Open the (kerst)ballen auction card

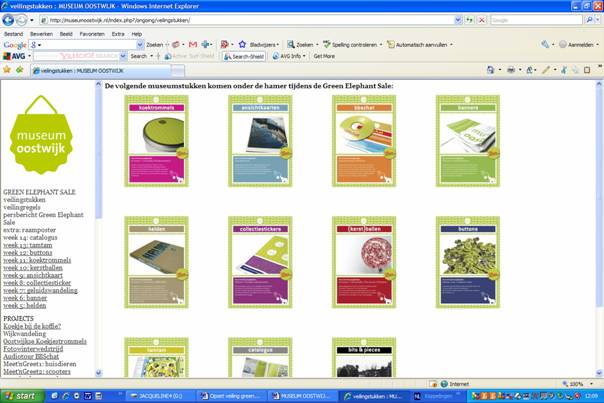pos(364,262)
